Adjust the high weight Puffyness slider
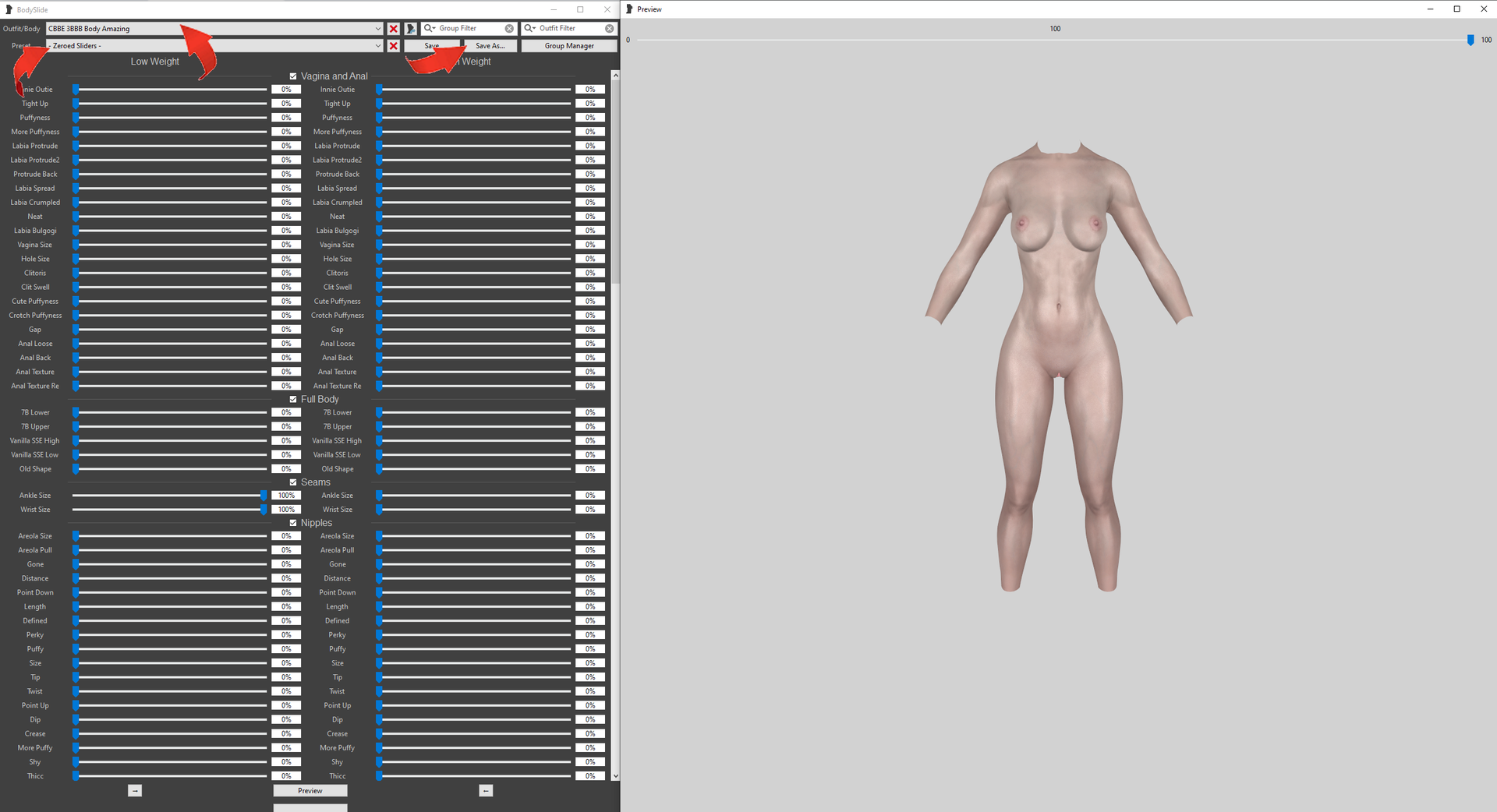The width and height of the screenshot is (1497, 812). coord(474,118)
